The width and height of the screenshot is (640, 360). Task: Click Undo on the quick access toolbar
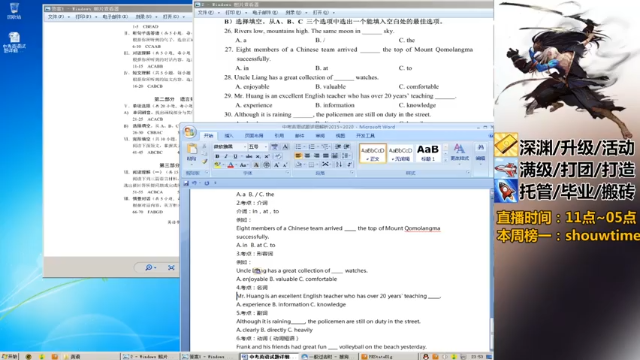pyautogui.click(x=195, y=183)
